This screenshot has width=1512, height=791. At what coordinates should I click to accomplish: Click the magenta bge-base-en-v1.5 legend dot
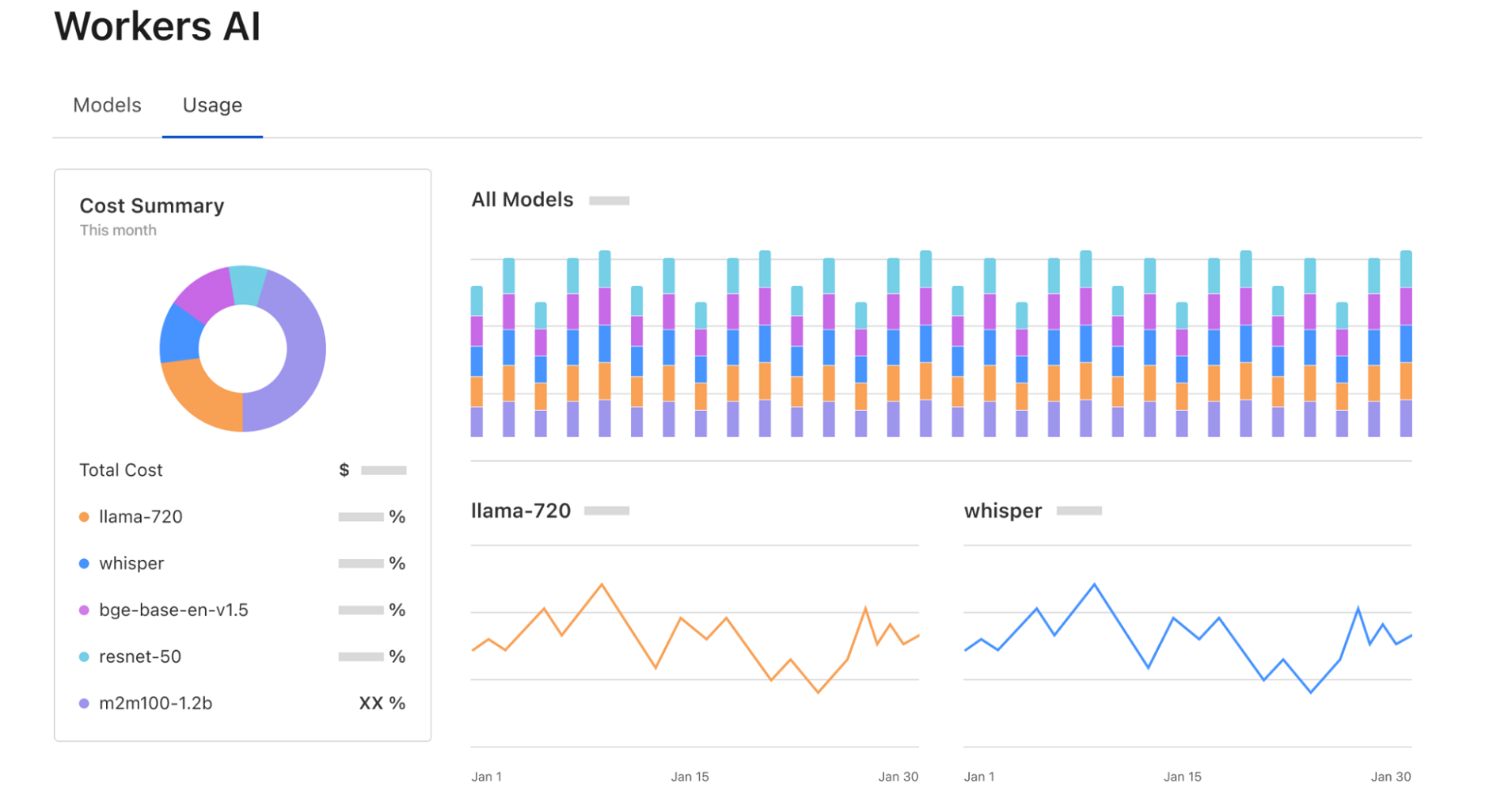tap(84, 610)
